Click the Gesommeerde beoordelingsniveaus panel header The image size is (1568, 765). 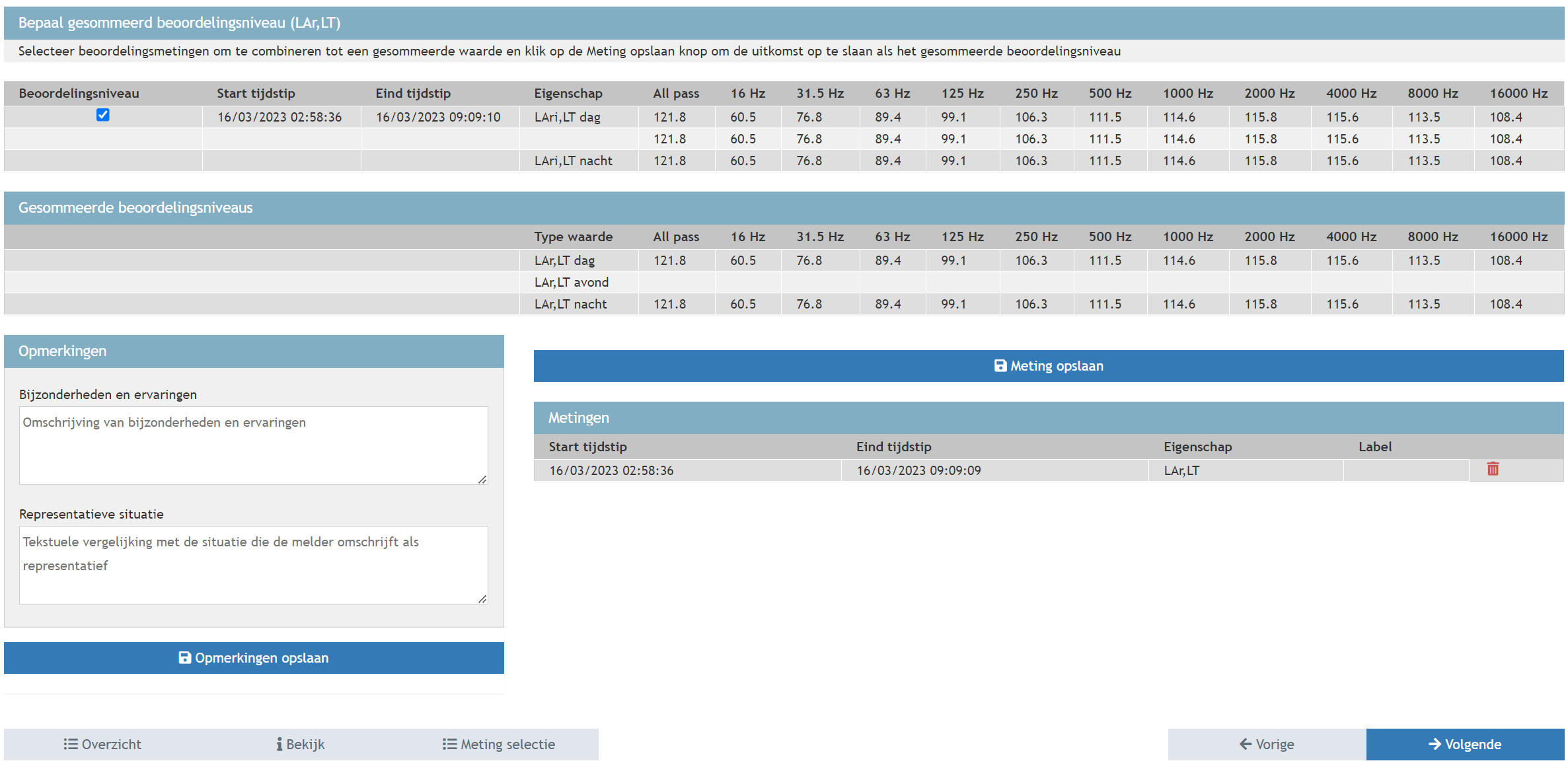(x=135, y=207)
